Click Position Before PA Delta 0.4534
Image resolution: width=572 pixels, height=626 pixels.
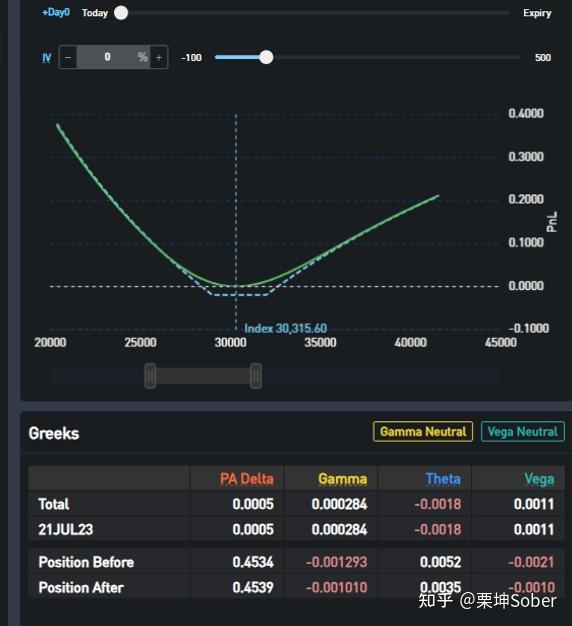pyautogui.click(x=253, y=562)
